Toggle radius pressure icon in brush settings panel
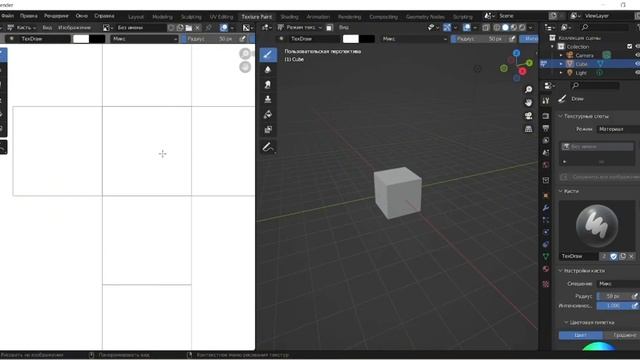Screen dimensions: 640x360 pyautogui.click(x=635, y=296)
